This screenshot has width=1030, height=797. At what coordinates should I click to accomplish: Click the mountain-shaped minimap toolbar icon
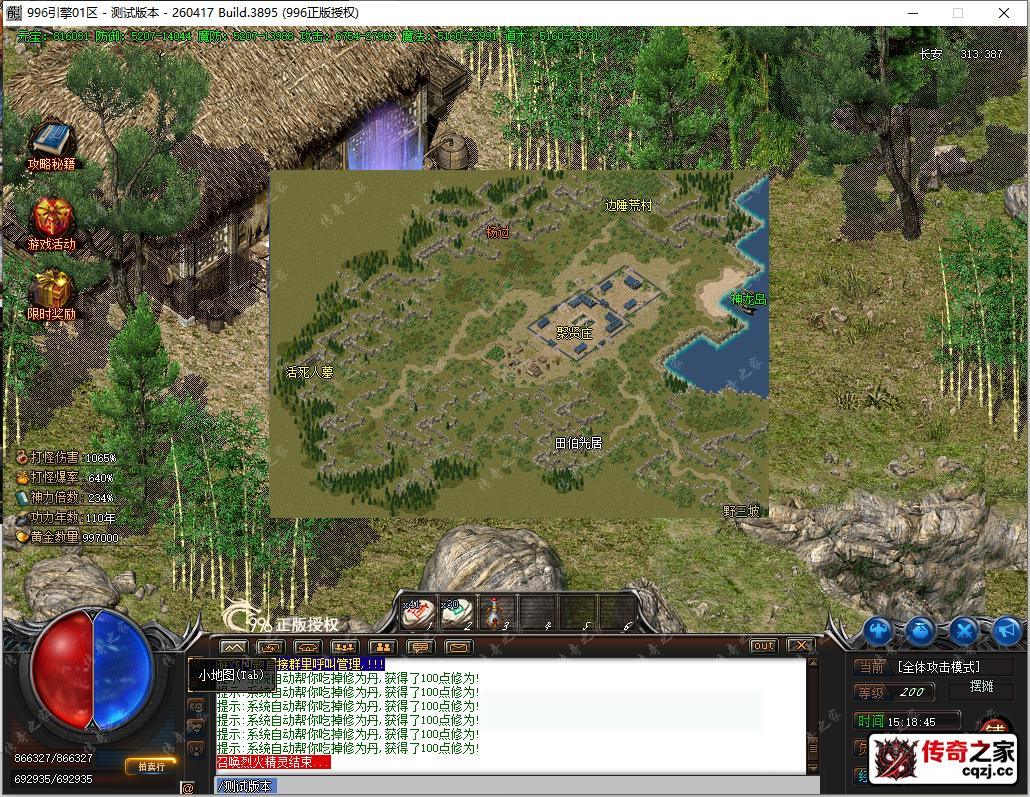click(x=233, y=647)
